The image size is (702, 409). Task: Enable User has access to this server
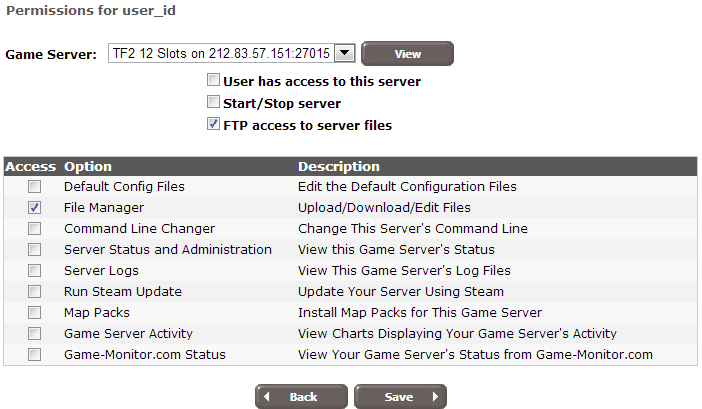click(x=213, y=81)
